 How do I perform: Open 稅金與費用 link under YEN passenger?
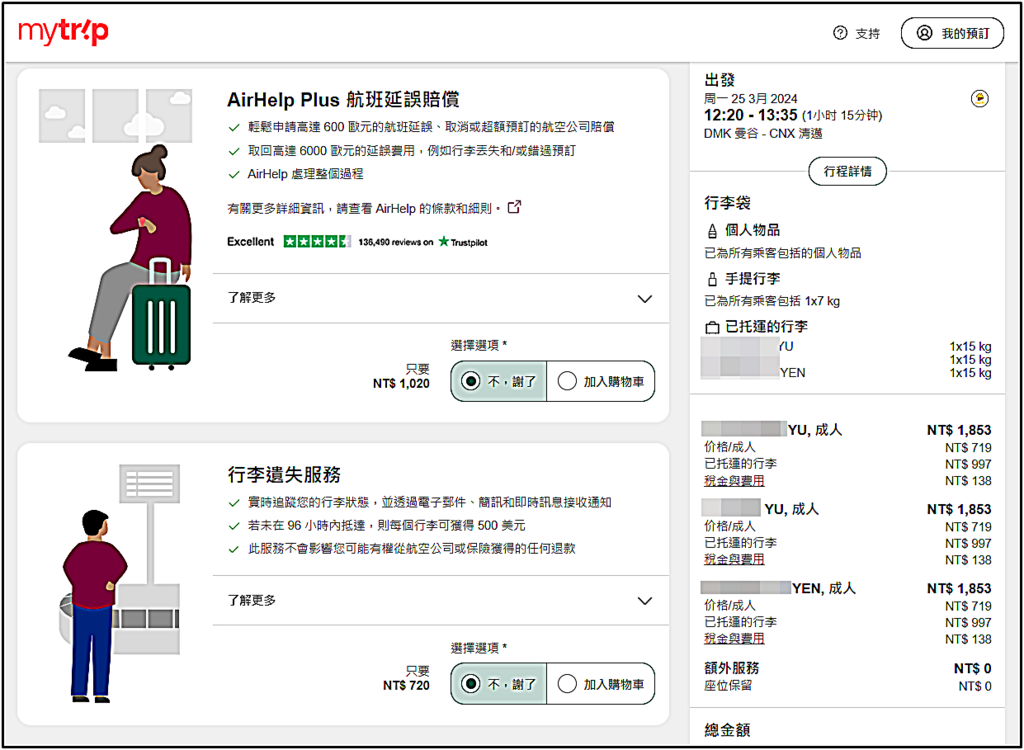point(734,638)
